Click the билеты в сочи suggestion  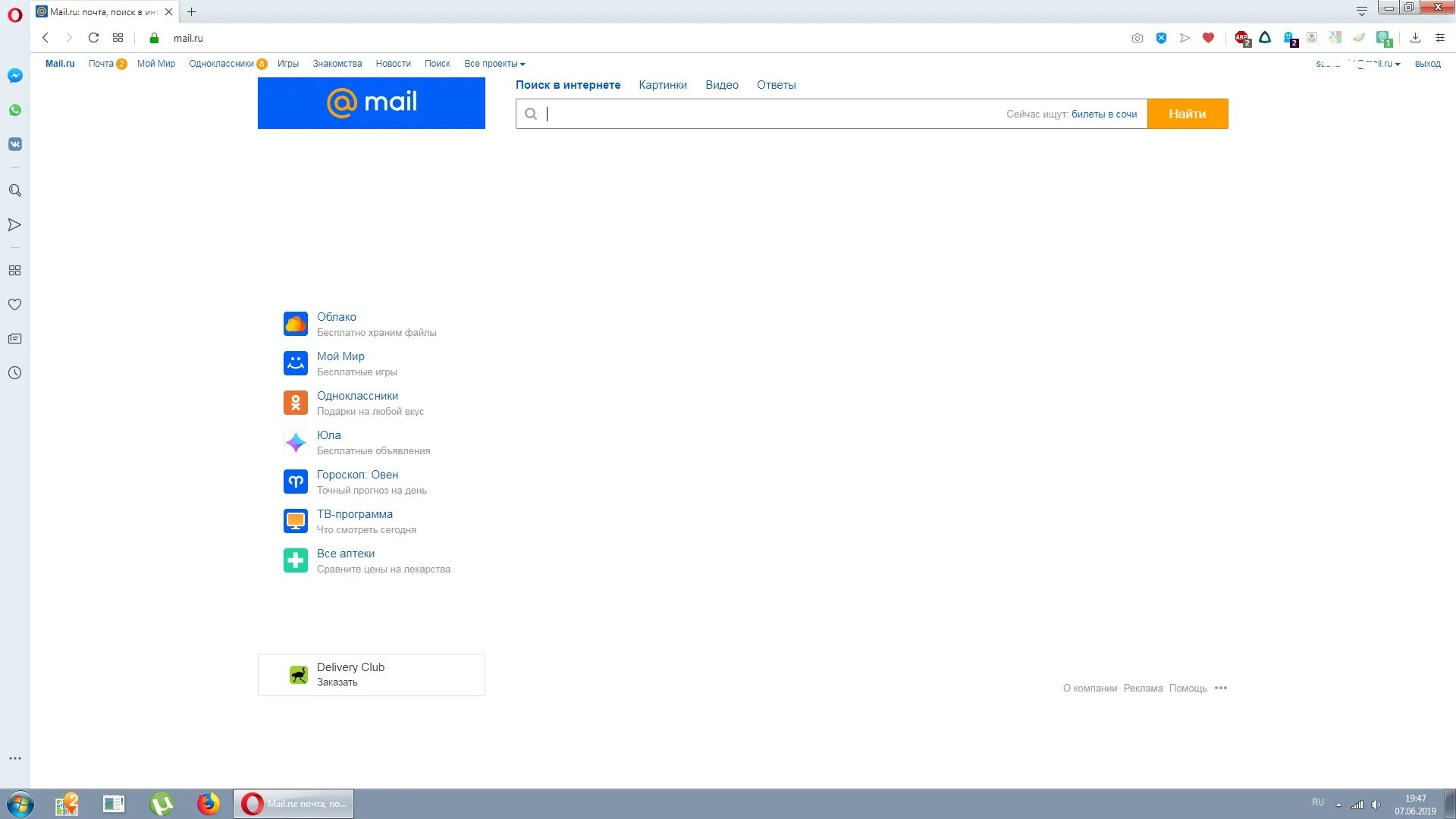1104,115
